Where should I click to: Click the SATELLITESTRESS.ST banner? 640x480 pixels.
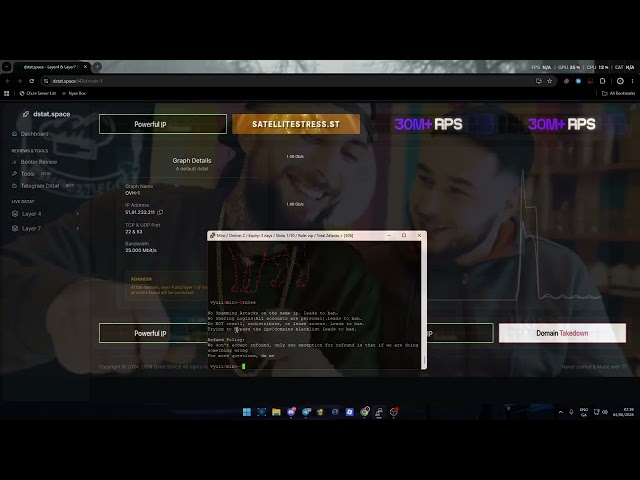[x=296, y=124]
